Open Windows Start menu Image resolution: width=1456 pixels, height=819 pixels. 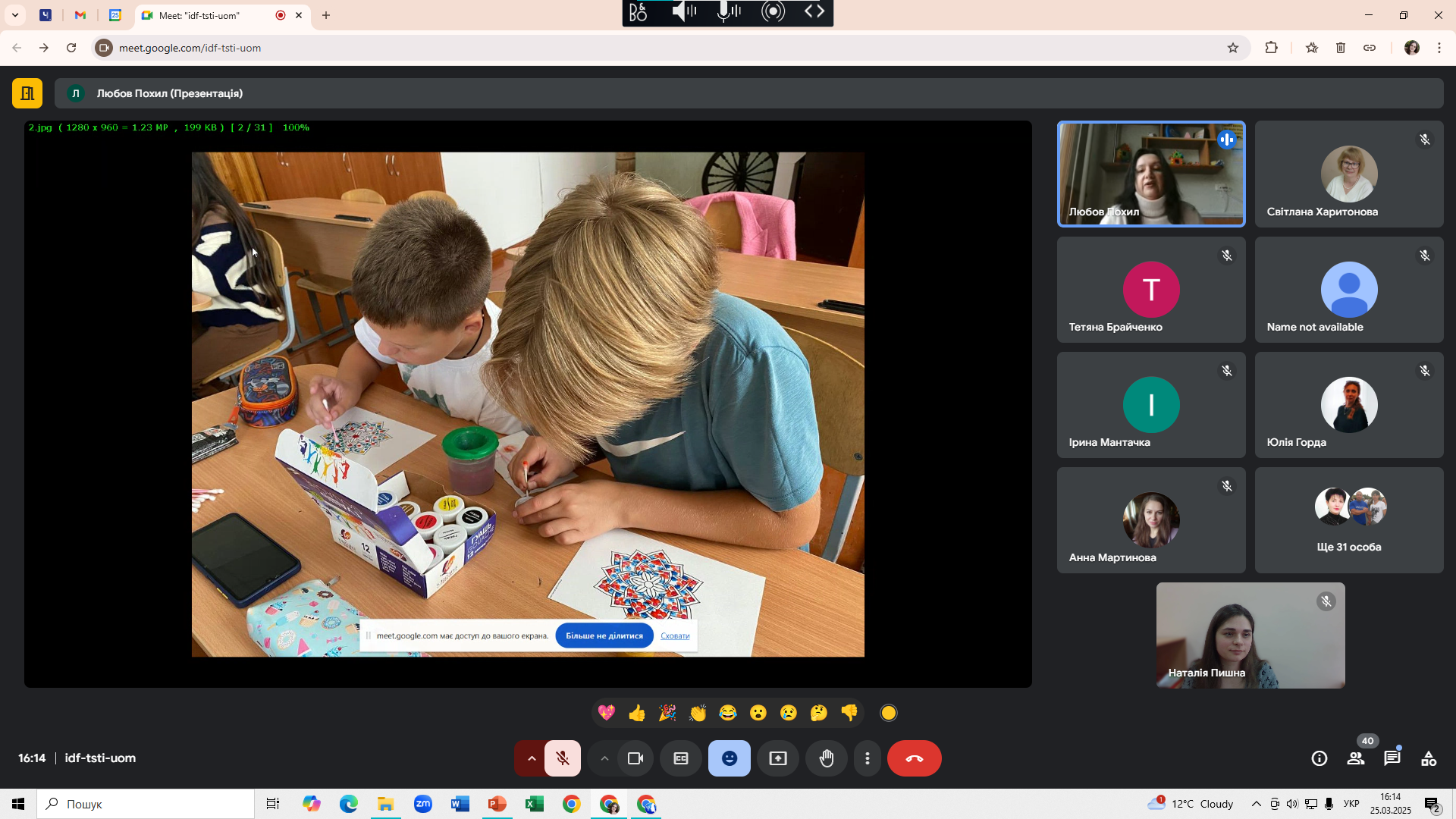[18, 804]
